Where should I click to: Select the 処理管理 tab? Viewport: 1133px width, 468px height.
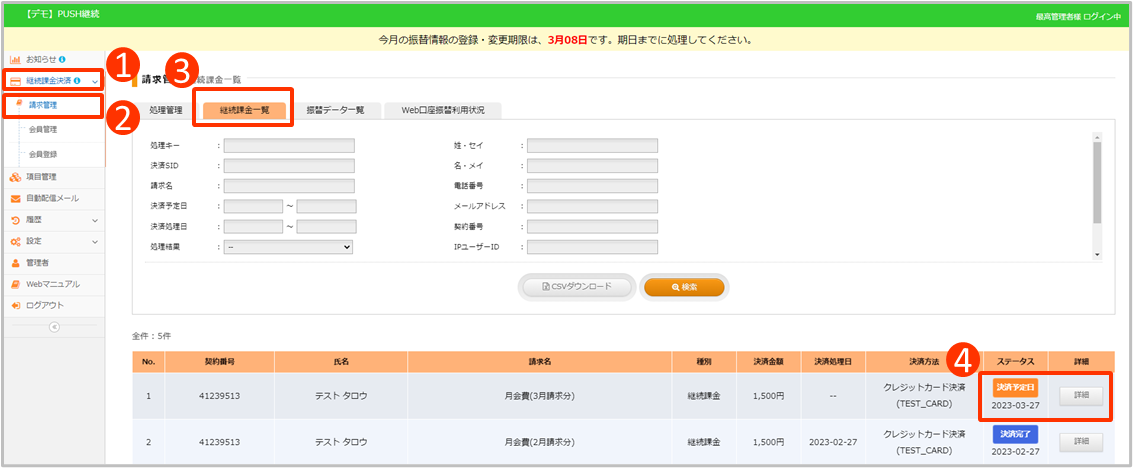(x=166, y=110)
